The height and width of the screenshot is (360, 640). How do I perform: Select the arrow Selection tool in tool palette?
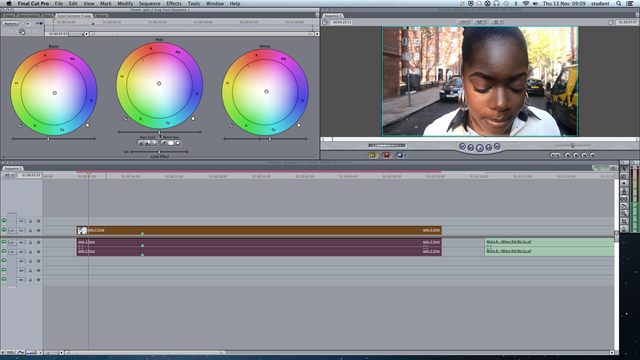(624, 168)
